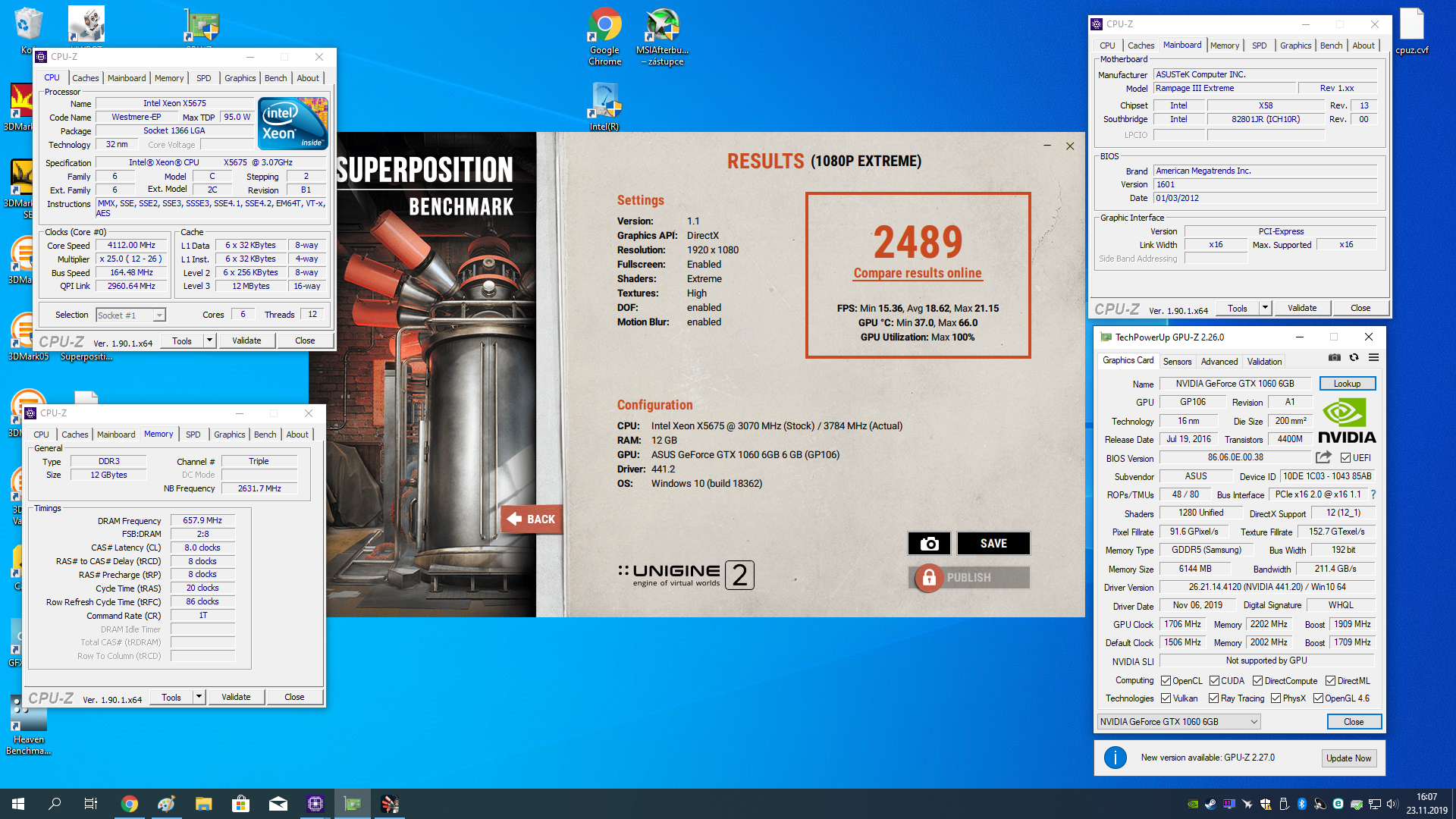Image resolution: width=1456 pixels, height=819 pixels.
Task: Save the Superposition benchmark result
Action: [993, 543]
